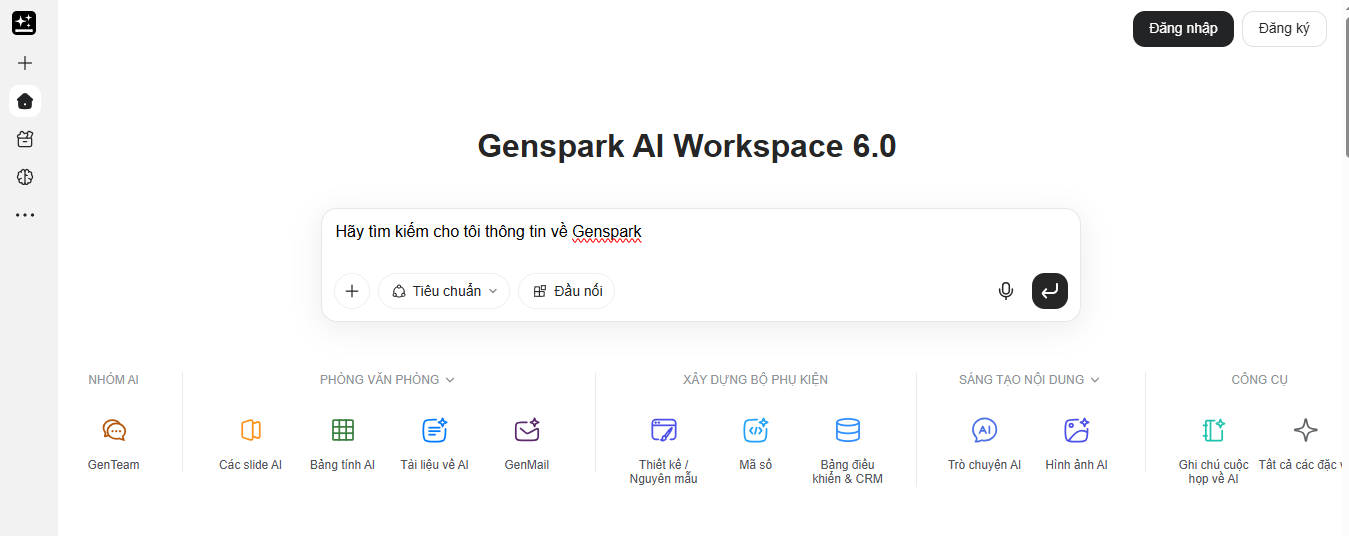Viewport: 1349px width, 536px height.
Task: Open the sidebar box-shaped workspace icon
Action: pos(25,139)
